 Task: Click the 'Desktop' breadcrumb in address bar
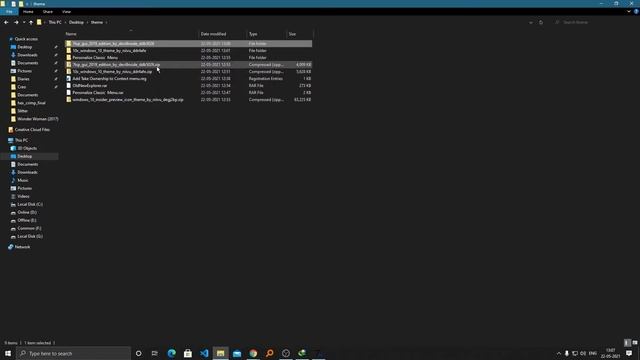76,22
